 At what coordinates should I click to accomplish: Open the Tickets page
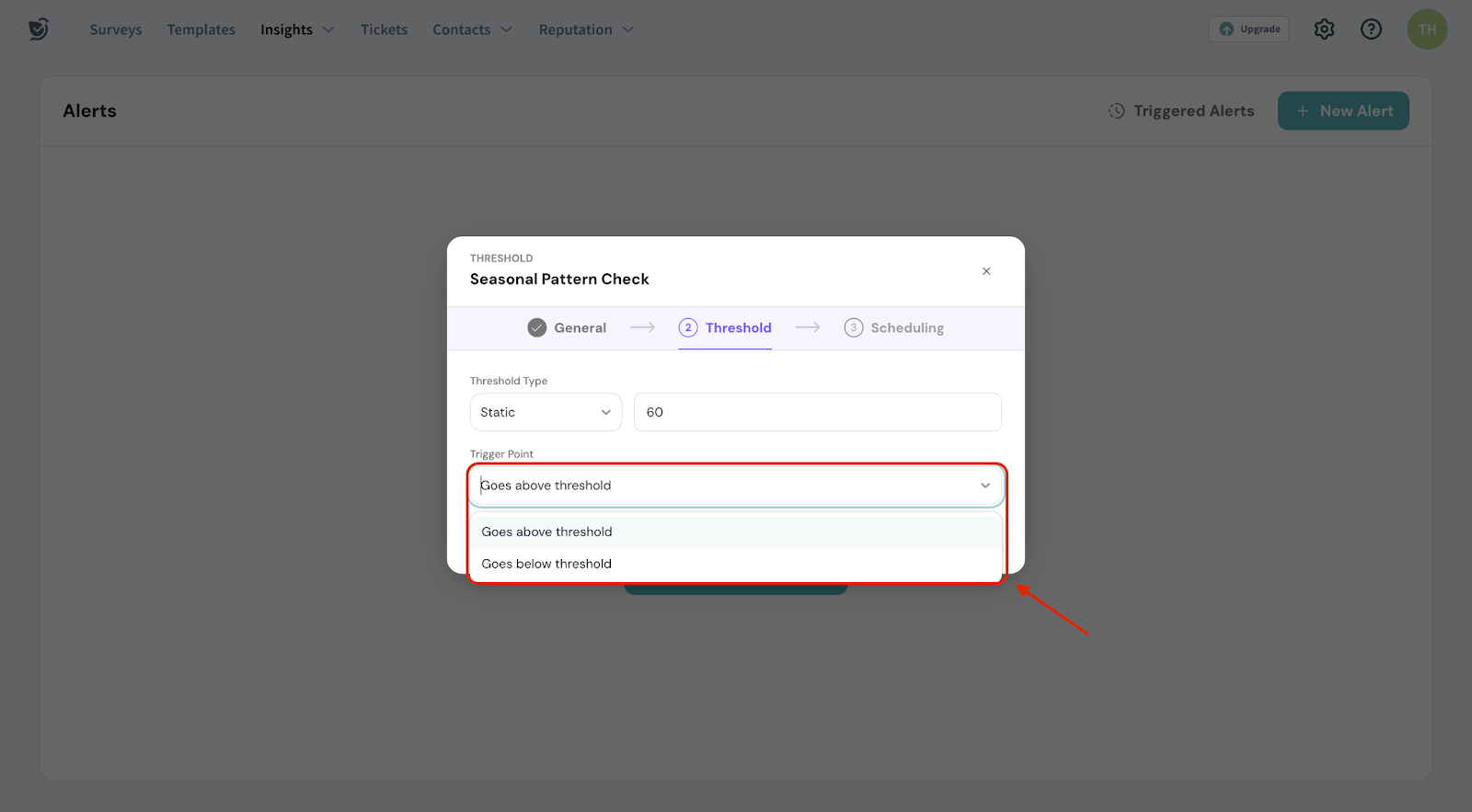point(384,29)
